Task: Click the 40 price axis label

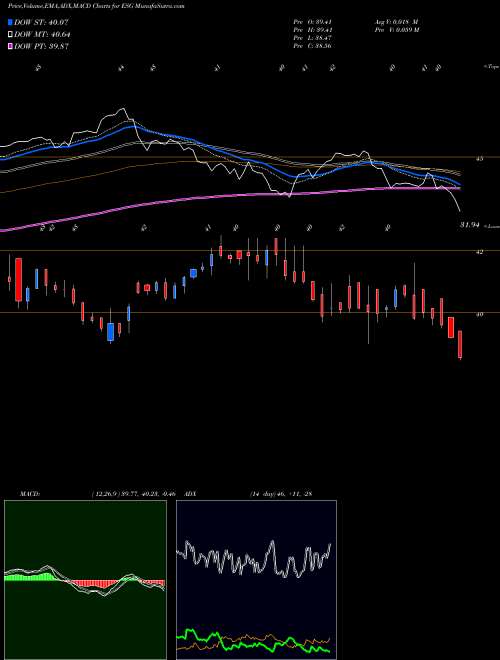Action: pyautogui.click(x=479, y=314)
